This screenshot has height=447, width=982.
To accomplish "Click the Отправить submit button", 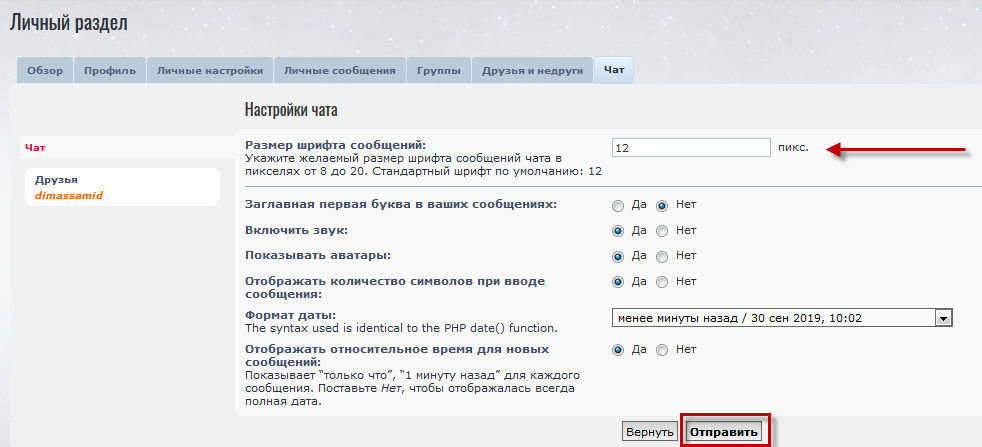I will pyautogui.click(x=724, y=432).
